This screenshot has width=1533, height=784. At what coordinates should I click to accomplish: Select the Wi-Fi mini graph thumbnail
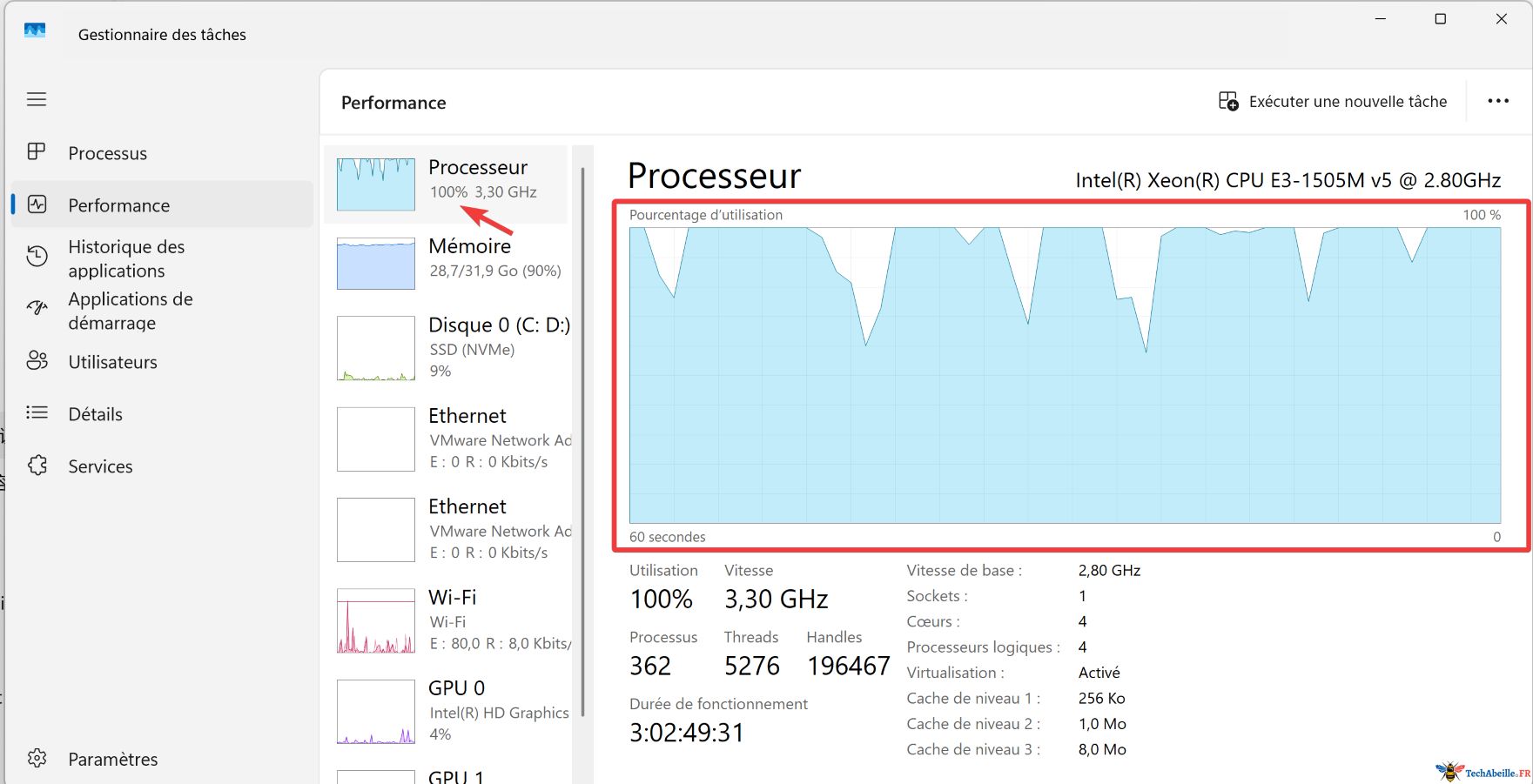click(376, 620)
